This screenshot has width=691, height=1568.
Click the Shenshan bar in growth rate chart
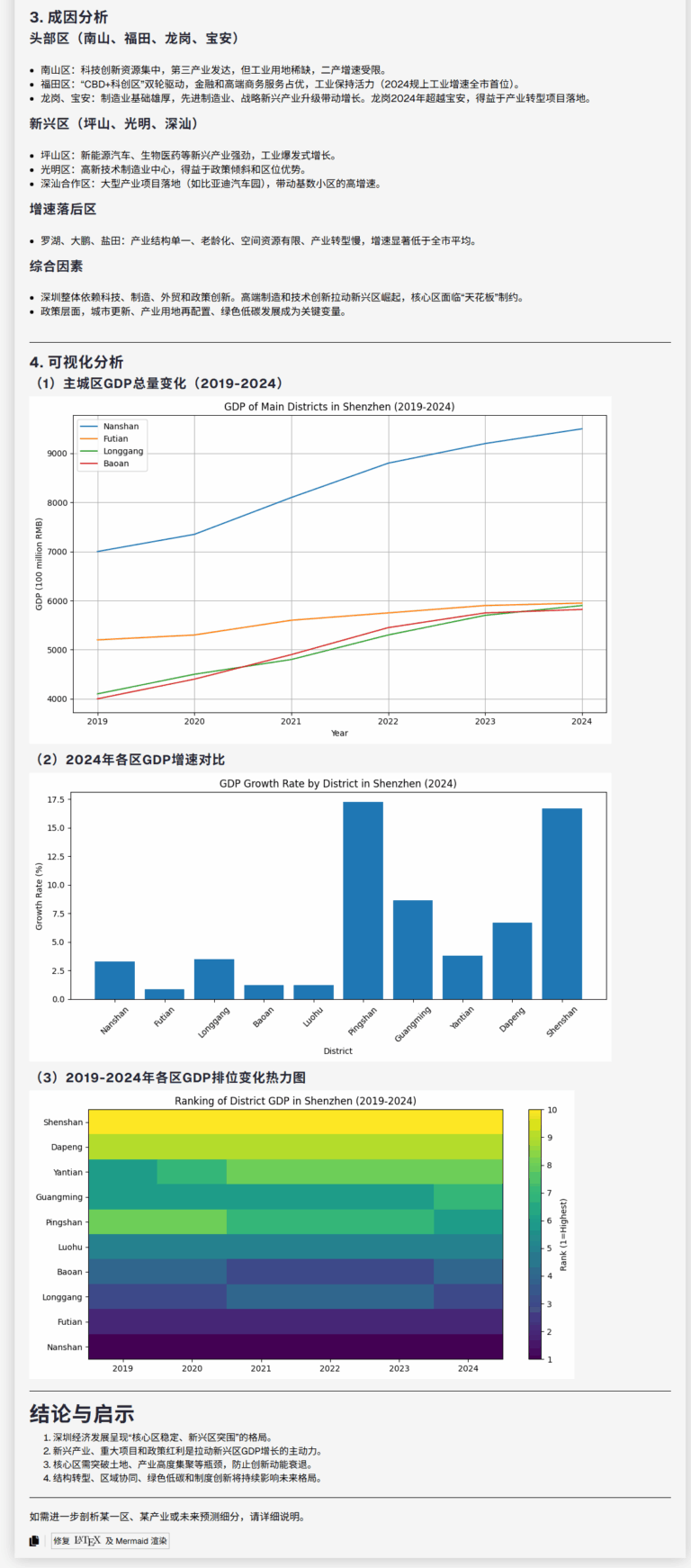point(561,904)
